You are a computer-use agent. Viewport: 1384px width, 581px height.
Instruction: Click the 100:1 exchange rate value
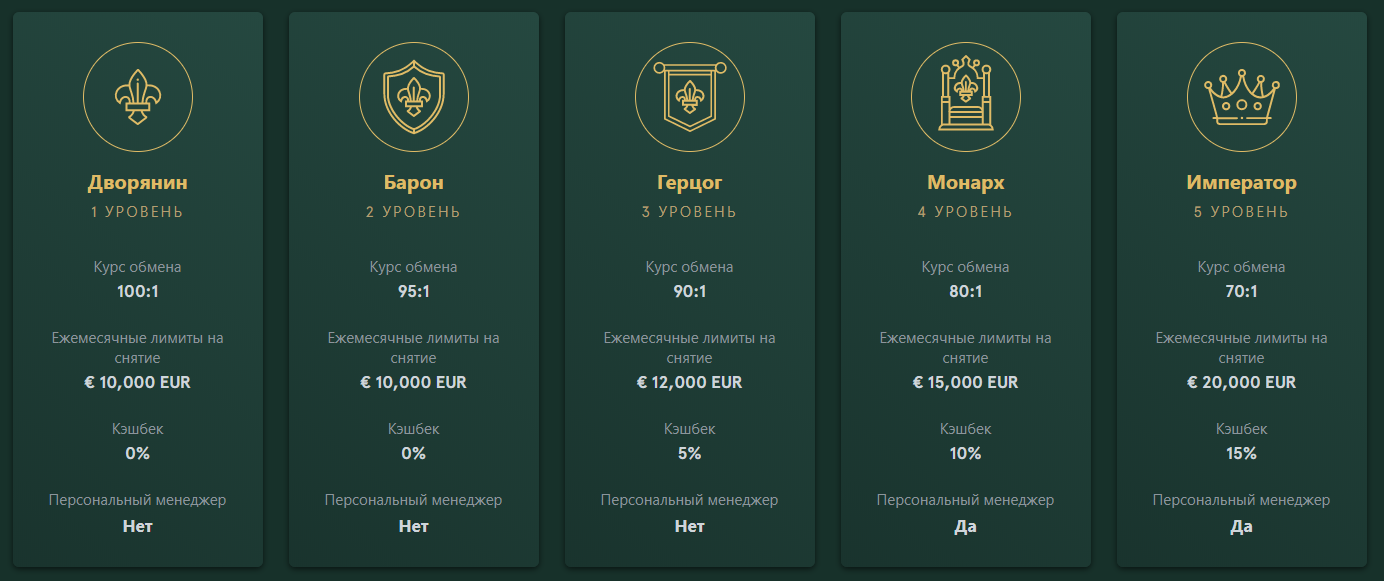pyautogui.click(x=138, y=292)
